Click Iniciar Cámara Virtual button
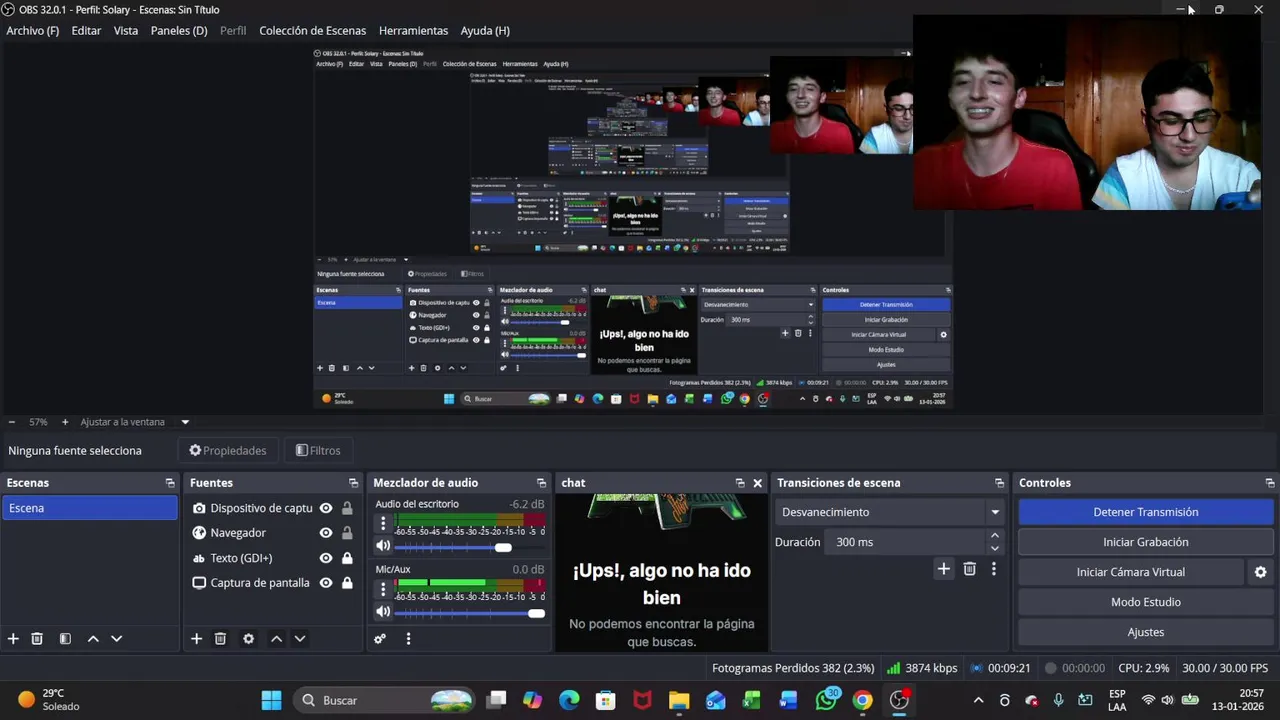Image resolution: width=1280 pixels, height=720 pixels. click(1130, 572)
